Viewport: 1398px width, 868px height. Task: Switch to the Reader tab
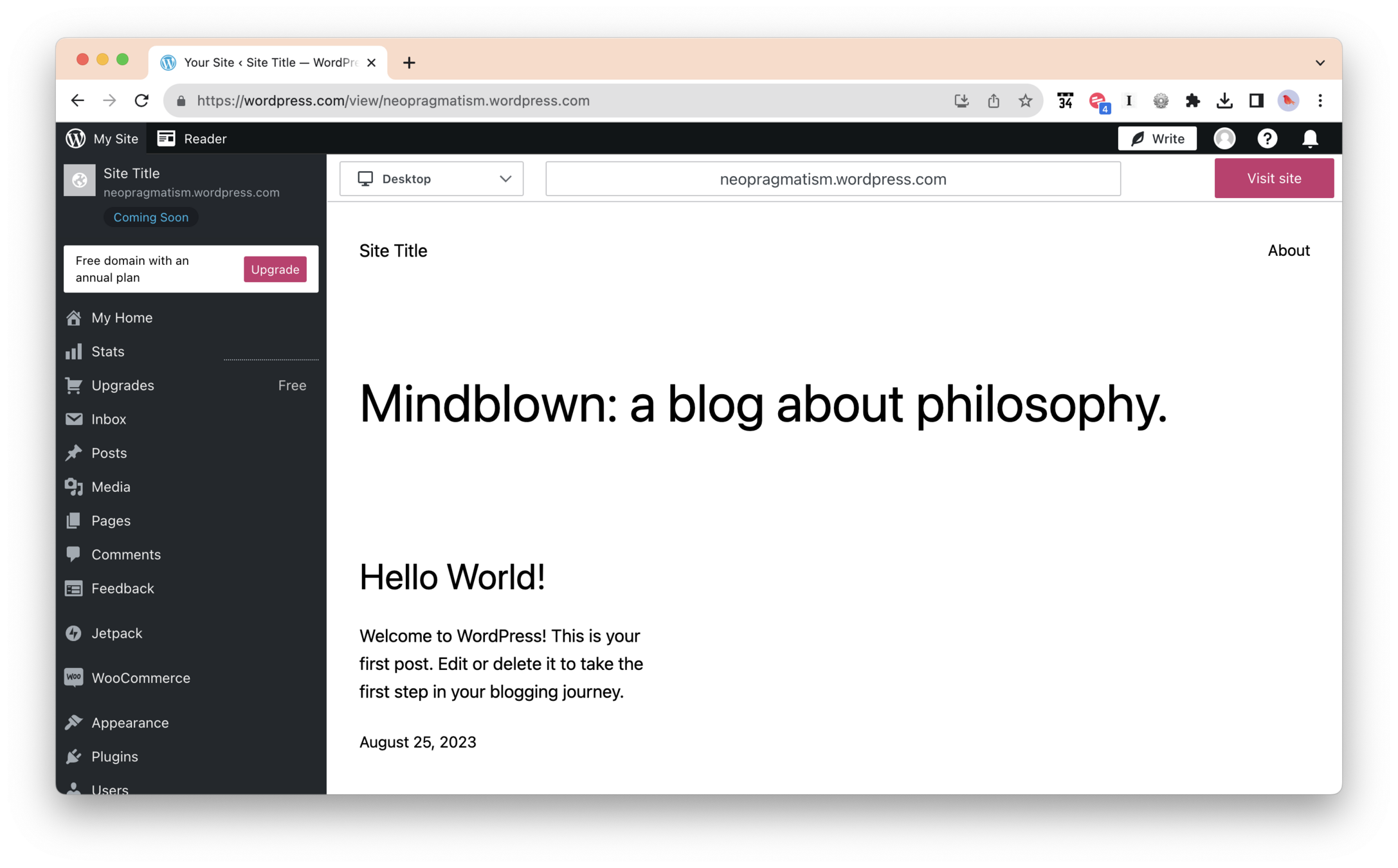click(x=192, y=139)
